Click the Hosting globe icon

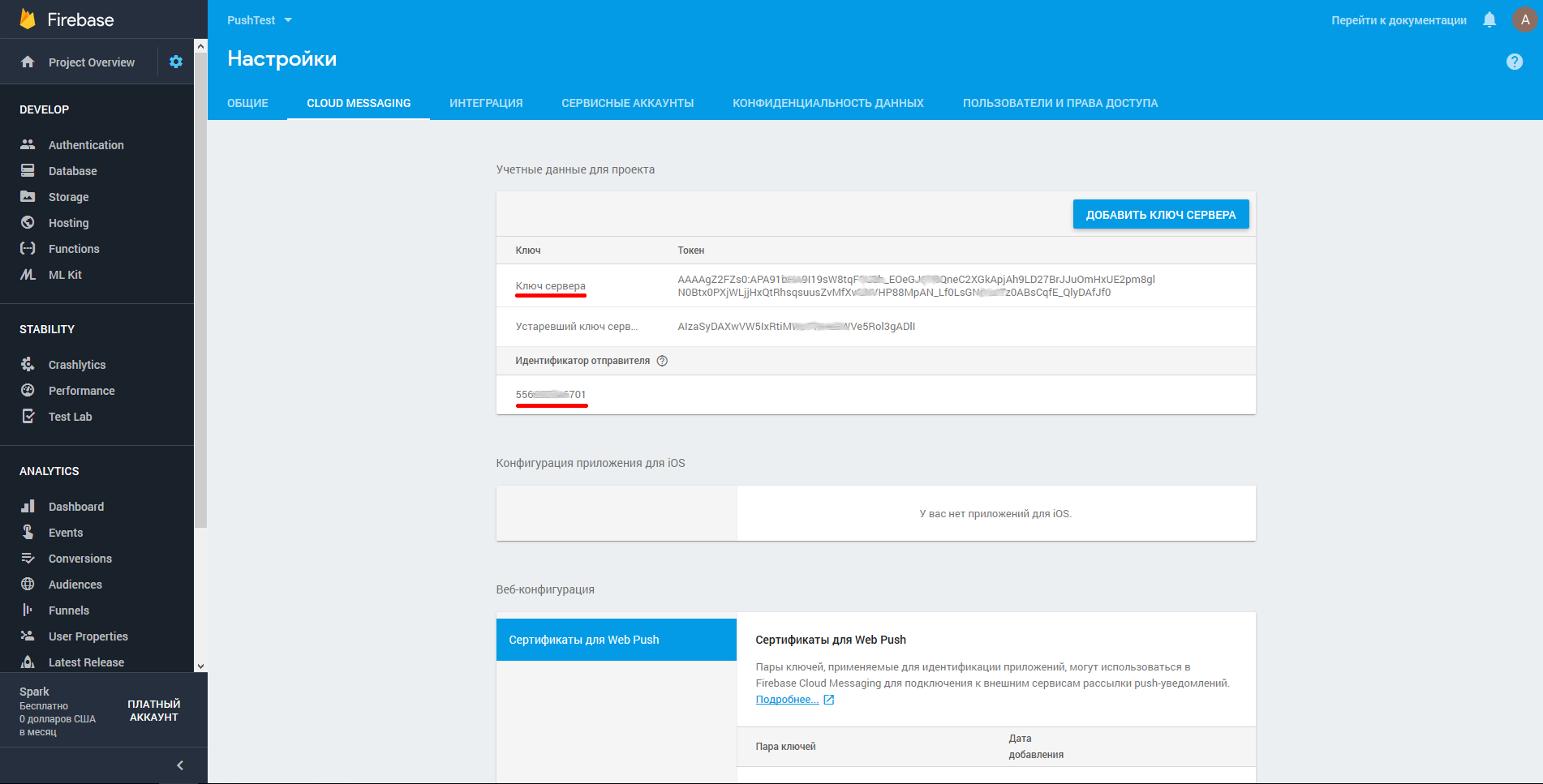tap(28, 222)
